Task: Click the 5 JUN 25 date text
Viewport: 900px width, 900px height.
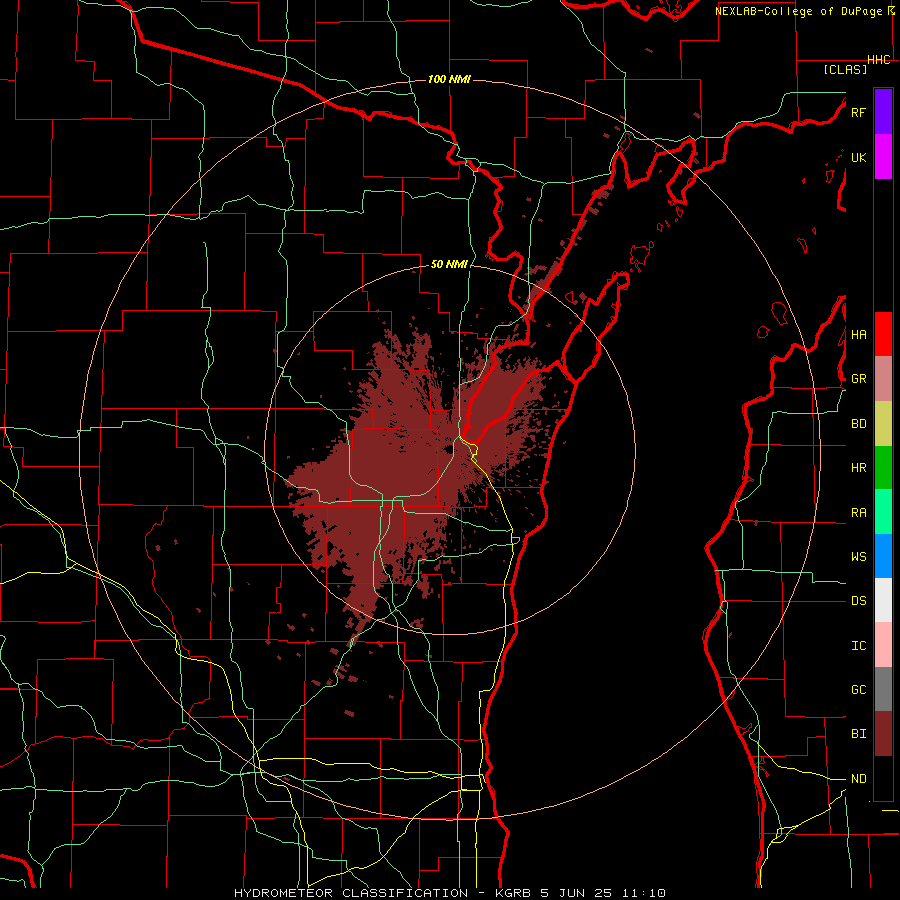Action: click(577, 893)
